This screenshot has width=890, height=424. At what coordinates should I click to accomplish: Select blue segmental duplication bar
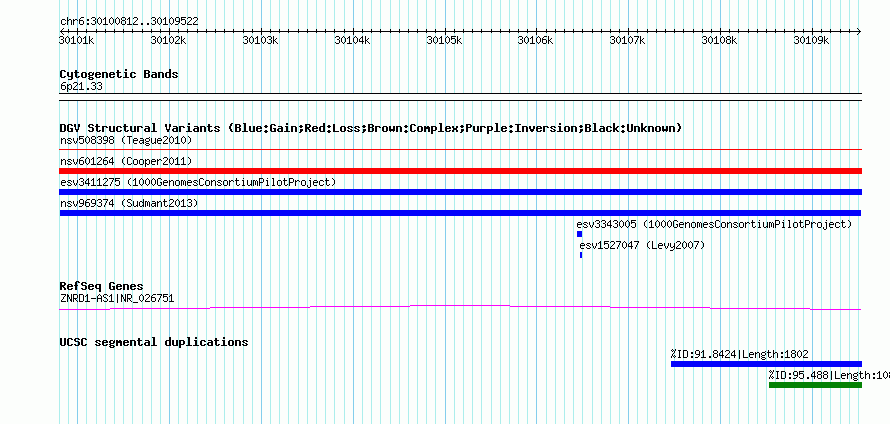(766, 364)
